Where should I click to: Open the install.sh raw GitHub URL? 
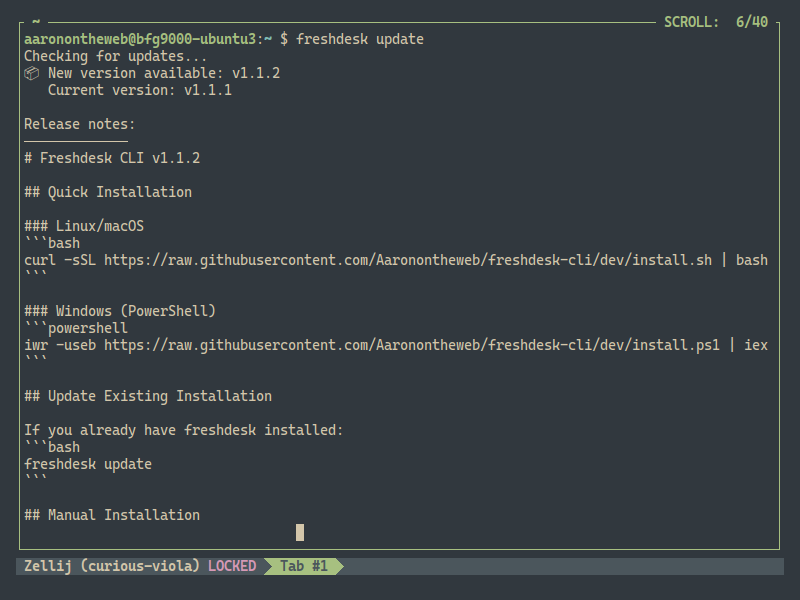pyautogui.click(x=408, y=260)
